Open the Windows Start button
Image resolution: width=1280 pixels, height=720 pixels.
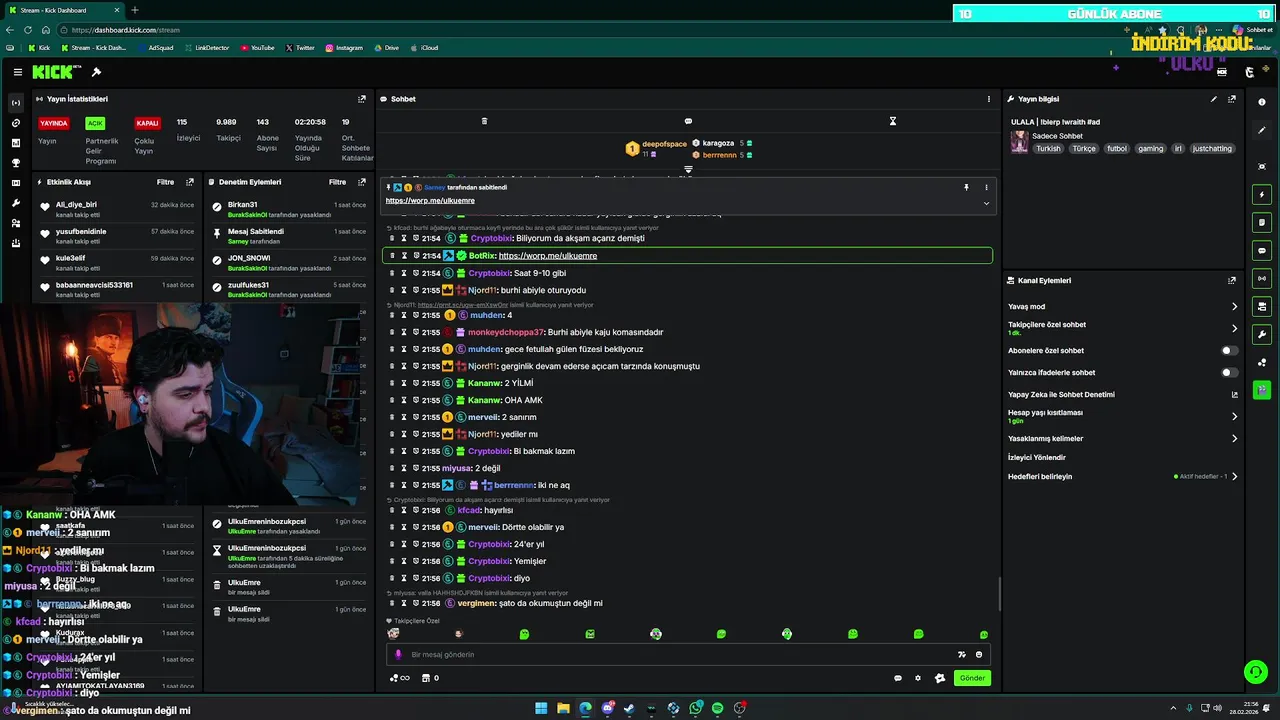[541, 708]
